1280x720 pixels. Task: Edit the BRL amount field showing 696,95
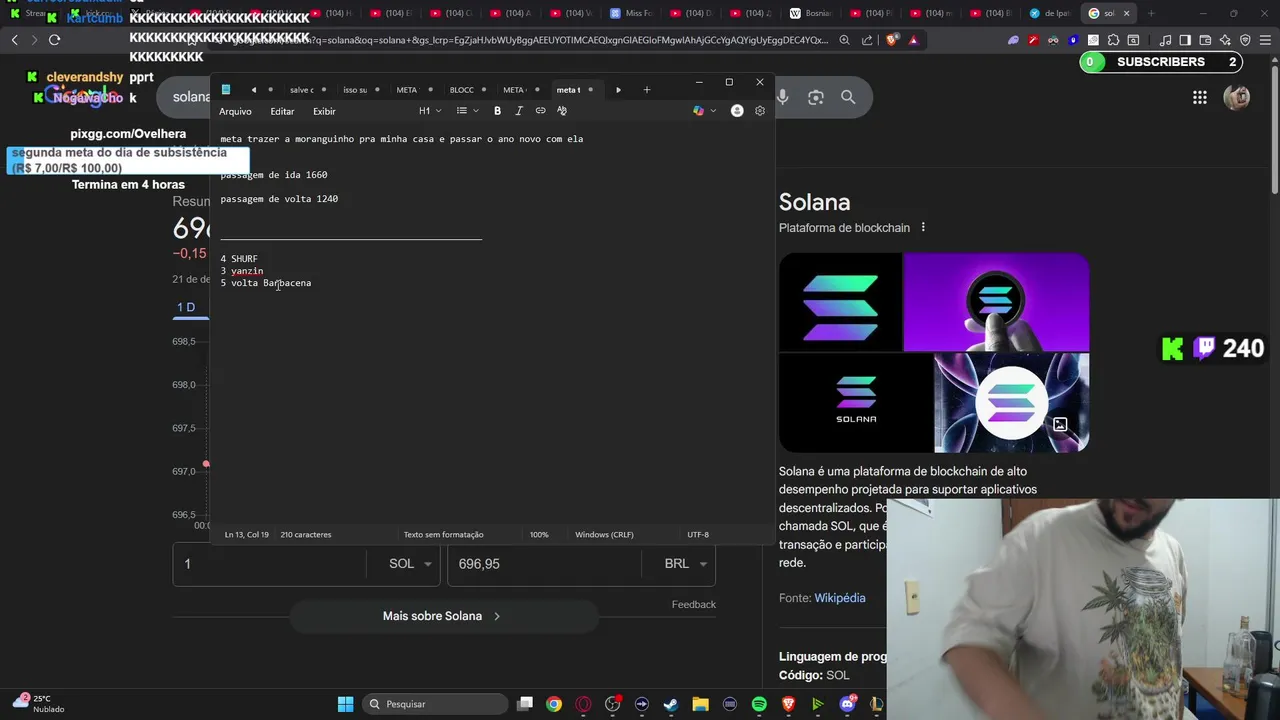click(x=544, y=564)
